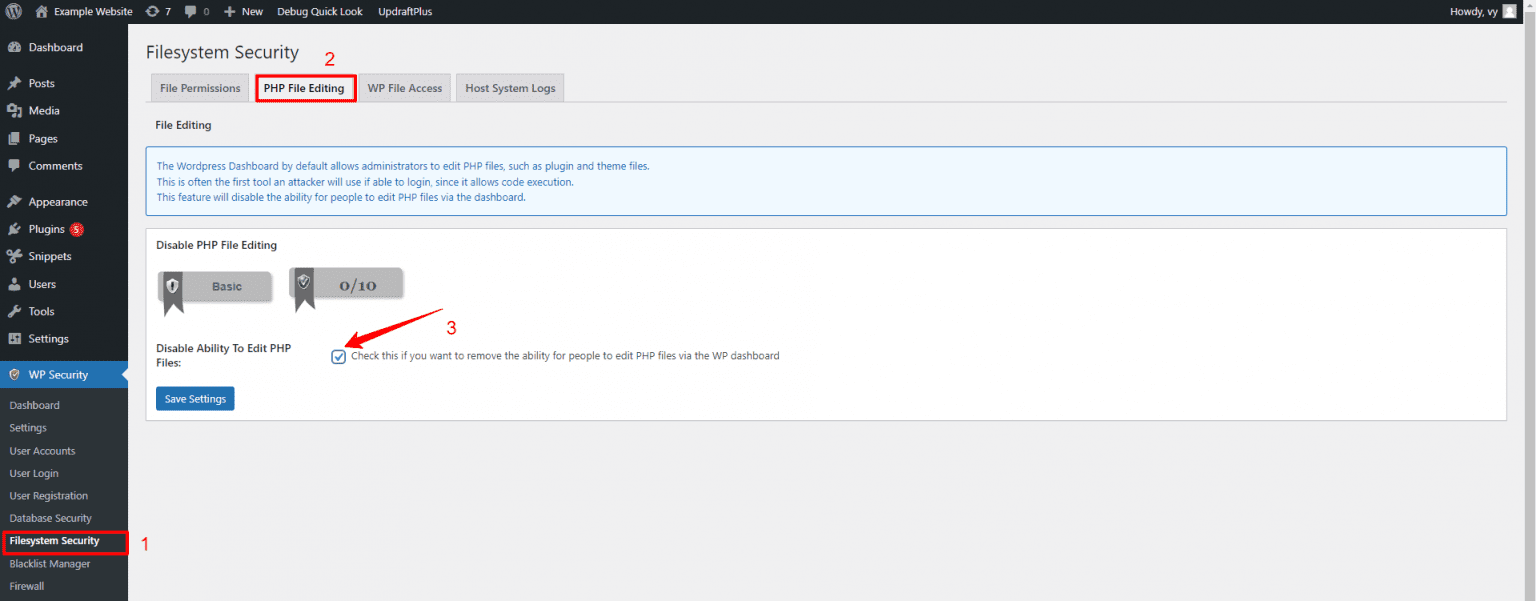Open Plugins from the sidebar

(46, 229)
